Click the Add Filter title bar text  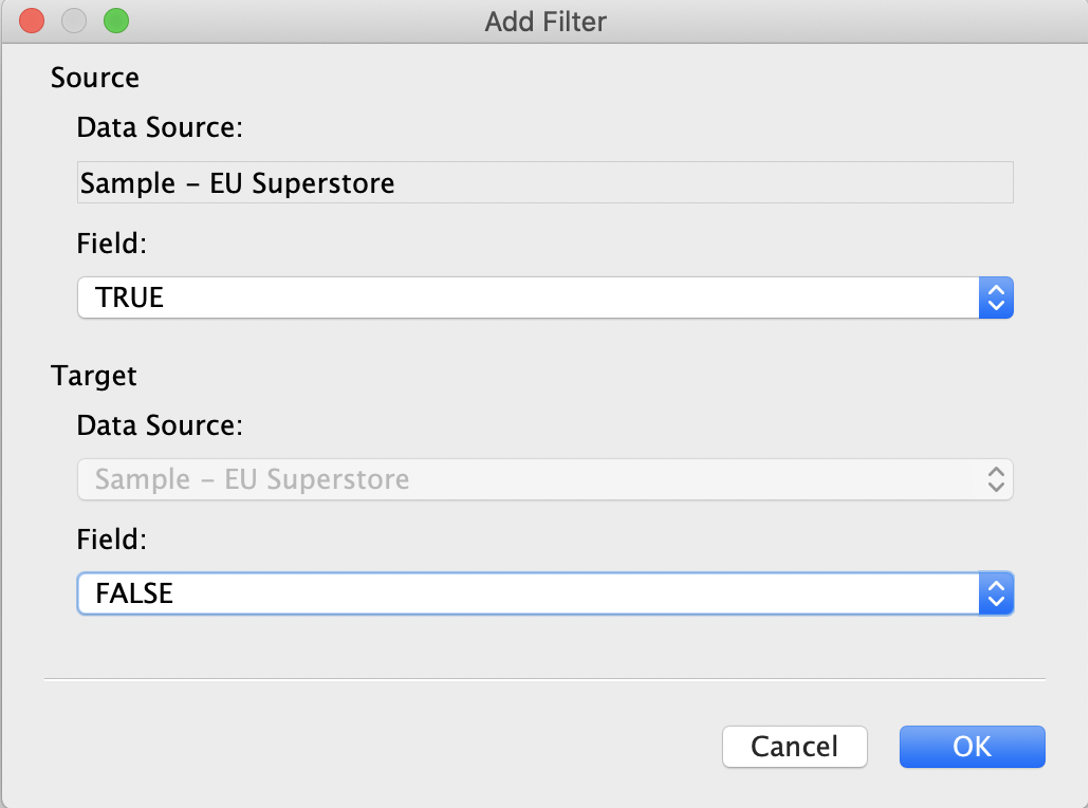pyautogui.click(x=545, y=22)
